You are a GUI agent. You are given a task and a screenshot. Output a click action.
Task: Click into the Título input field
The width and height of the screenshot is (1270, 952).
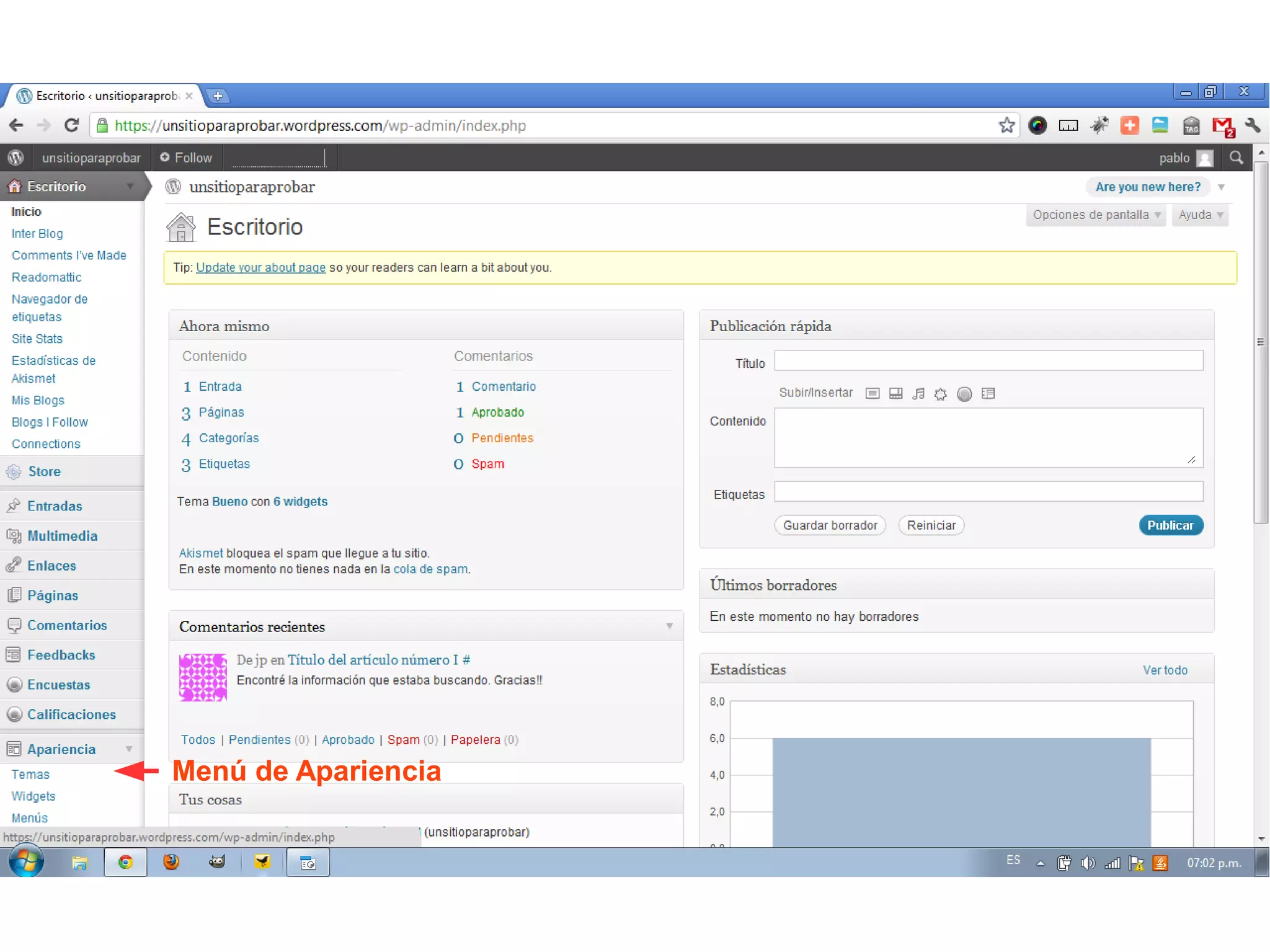click(988, 360)
